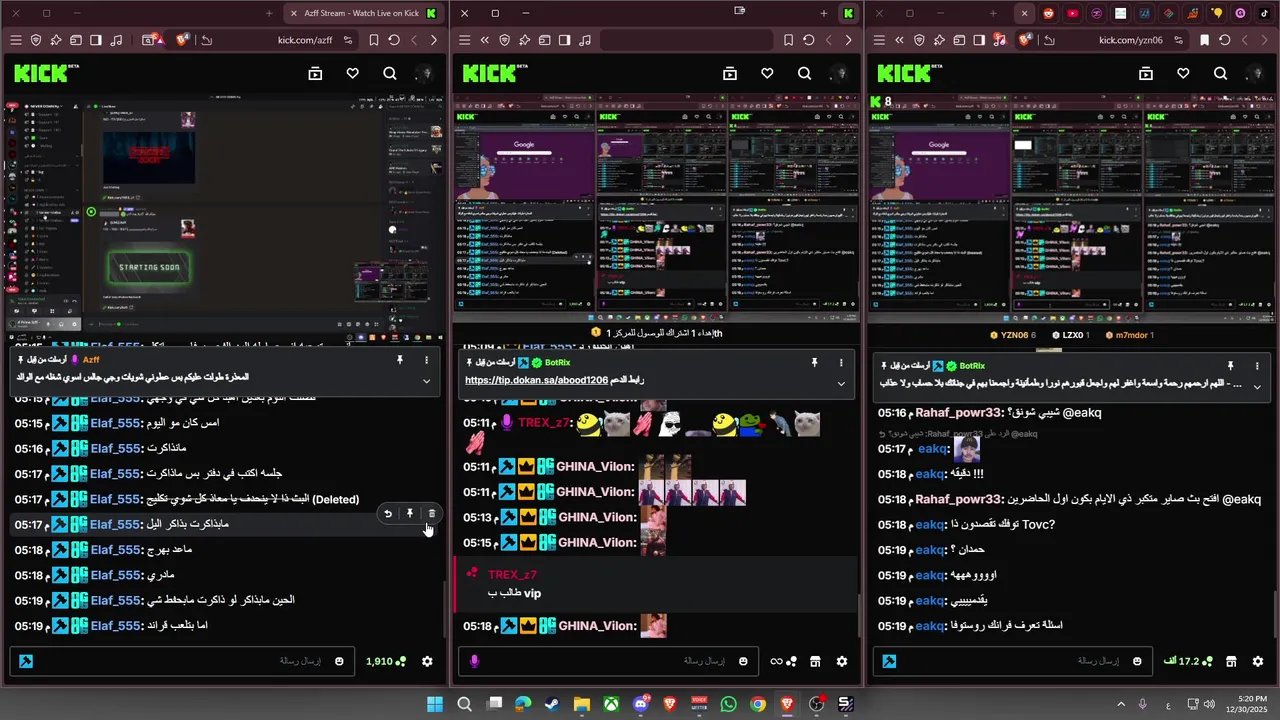Bookmark the kick.com/azff page
Viewport: 1280px width, 720px height.
[373, 40]
